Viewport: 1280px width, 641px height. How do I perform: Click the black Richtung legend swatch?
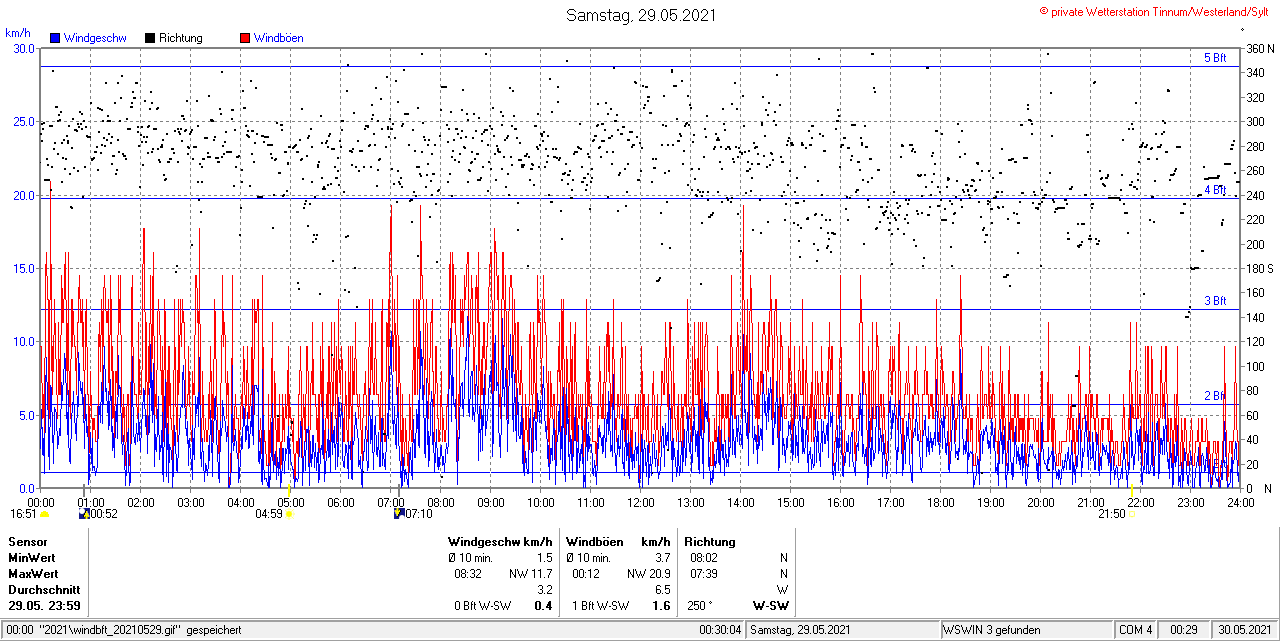coord(150,38)
